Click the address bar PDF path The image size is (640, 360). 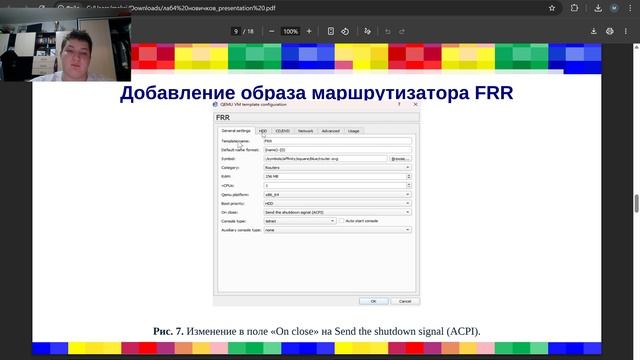click(203, 8)
